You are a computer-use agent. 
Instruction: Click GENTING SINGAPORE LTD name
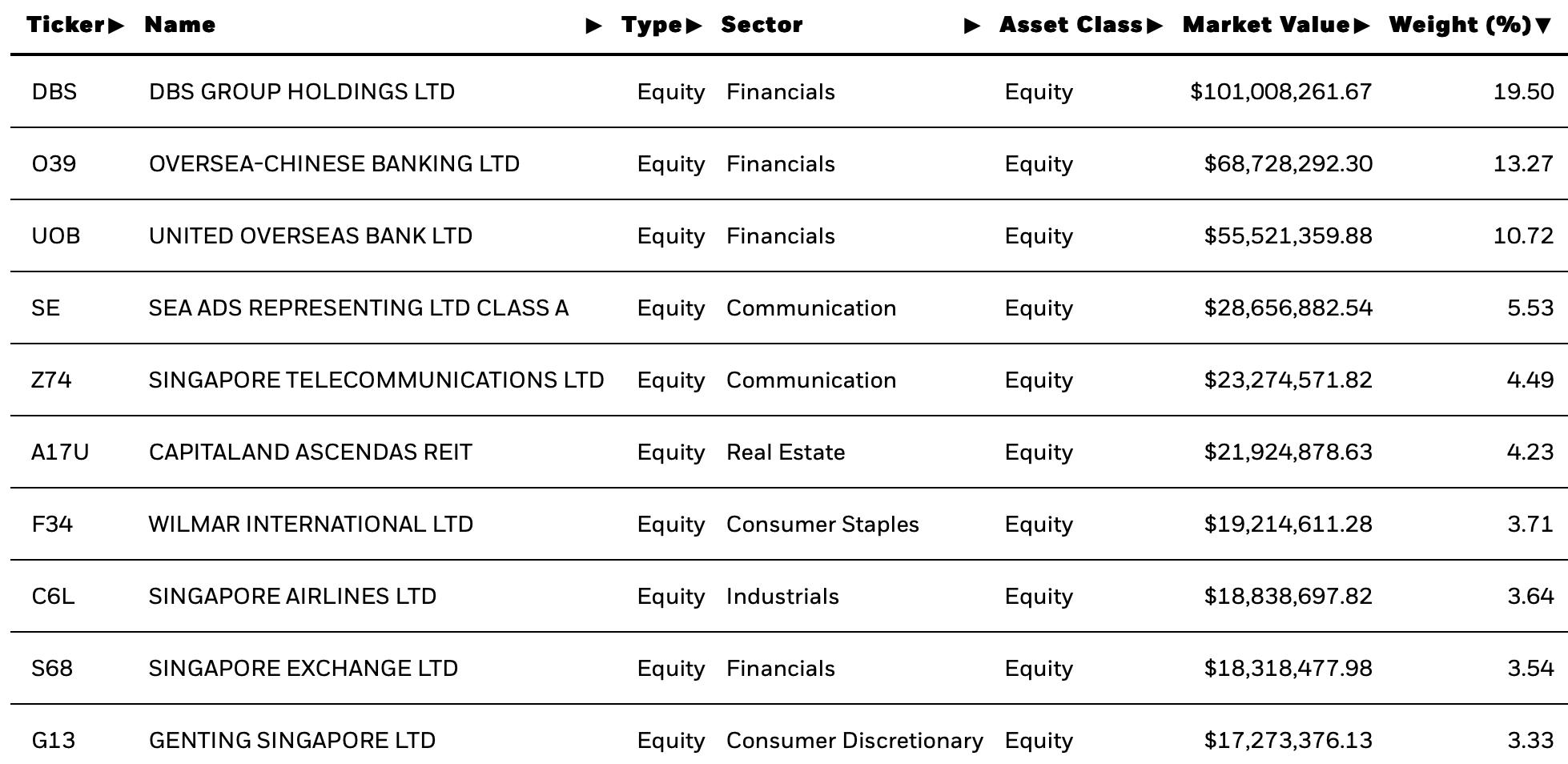click(x=292, y=741)
